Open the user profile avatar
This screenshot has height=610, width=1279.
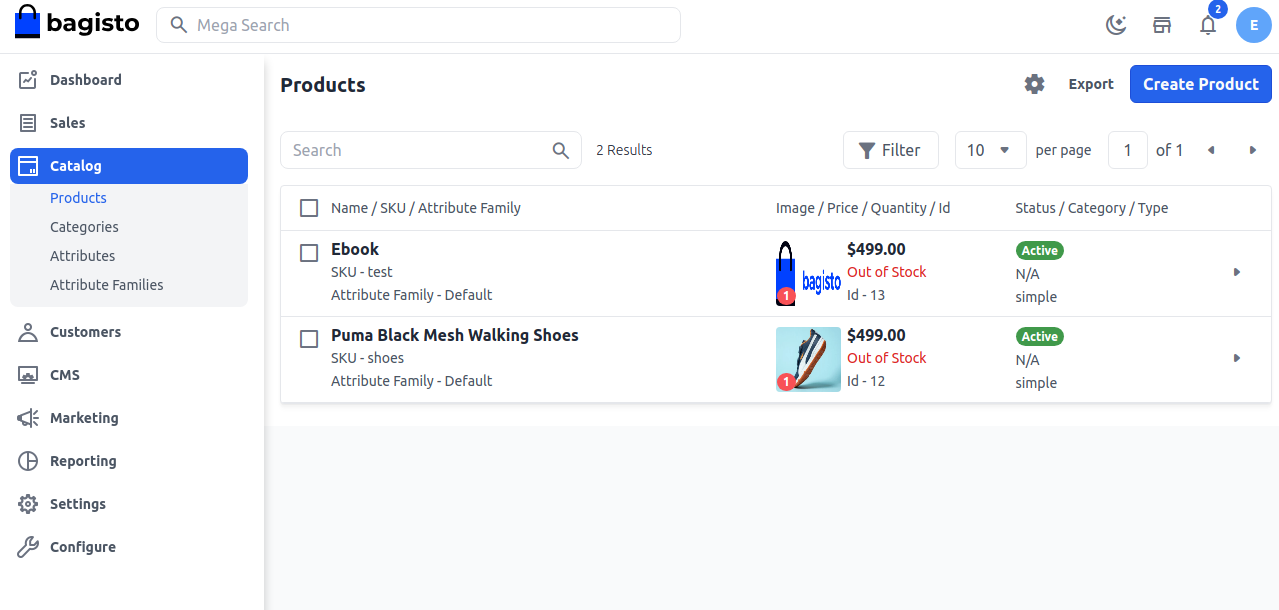(x=1253, y=25)
